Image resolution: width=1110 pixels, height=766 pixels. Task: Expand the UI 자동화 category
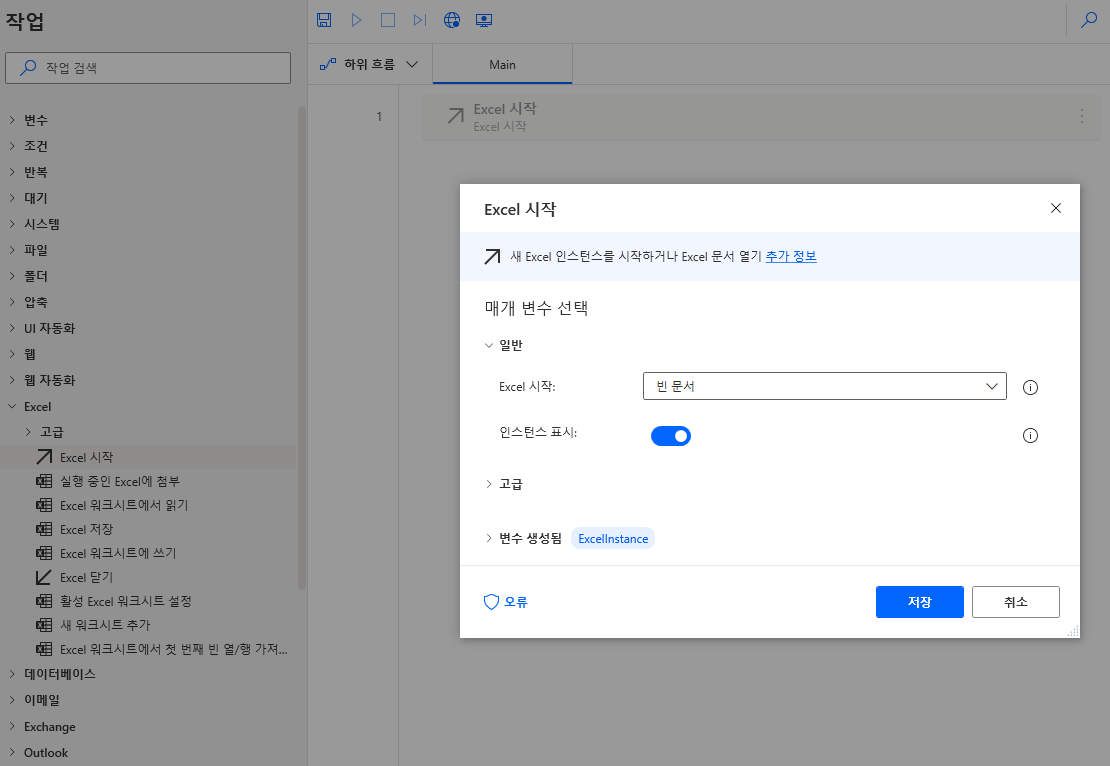coord(12,328)
